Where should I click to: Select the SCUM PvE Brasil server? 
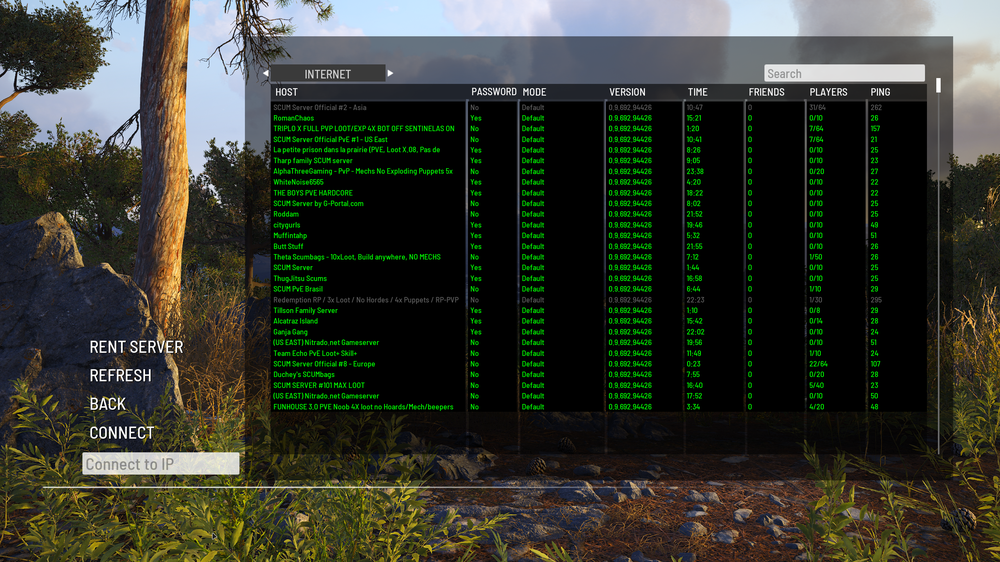[598, 289]
